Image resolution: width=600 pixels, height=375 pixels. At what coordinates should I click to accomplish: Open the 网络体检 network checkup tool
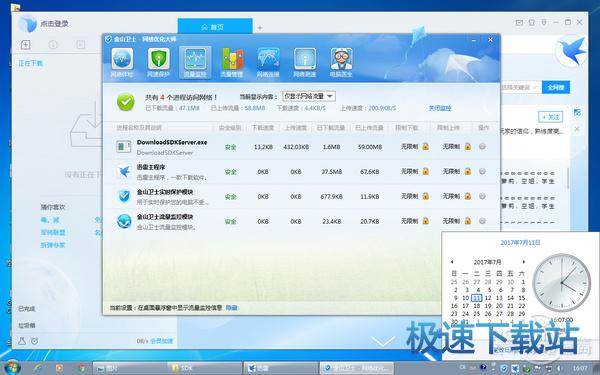122,63
